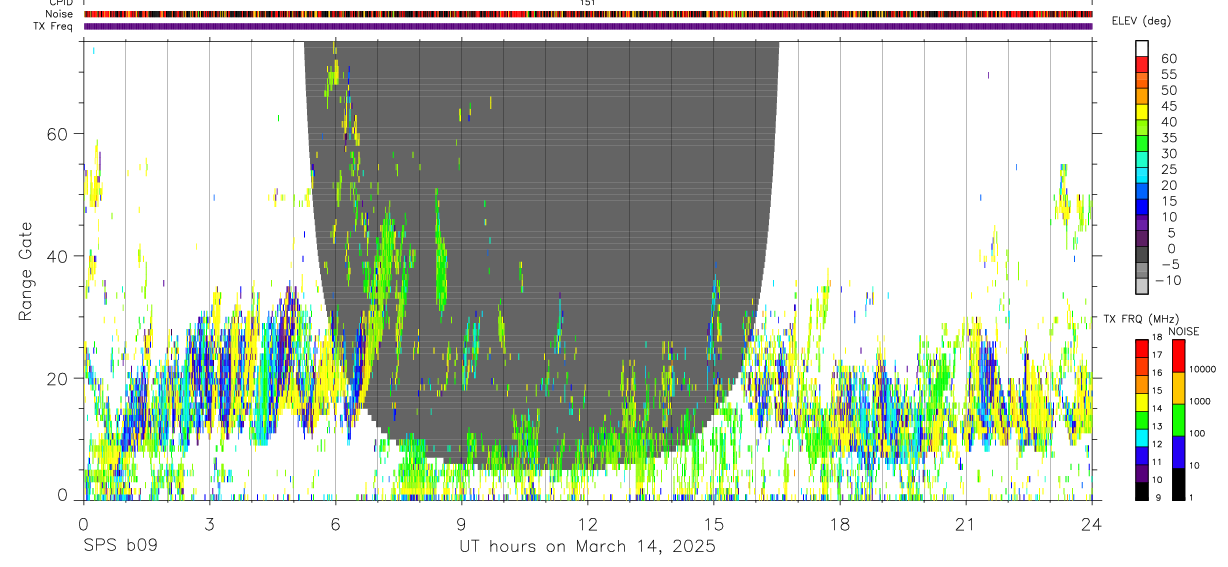Viewport: 1228px width, 567px height.
Task: Click the 'SPS b09' label below the plot
Action: point(121,547)
